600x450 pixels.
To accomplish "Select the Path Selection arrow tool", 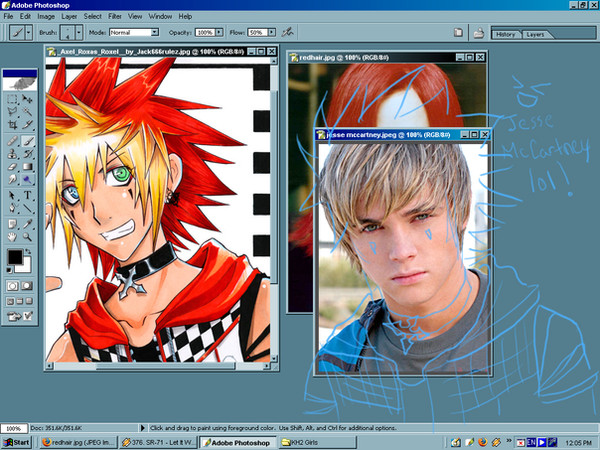I will pyautogui.click(x=12, y=196).
